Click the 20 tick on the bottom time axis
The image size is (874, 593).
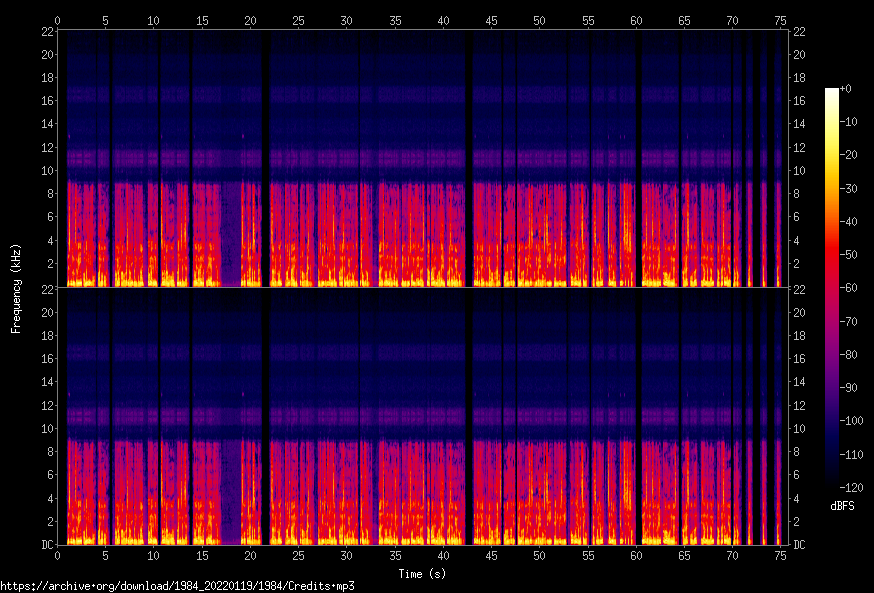tap(251, 555)
